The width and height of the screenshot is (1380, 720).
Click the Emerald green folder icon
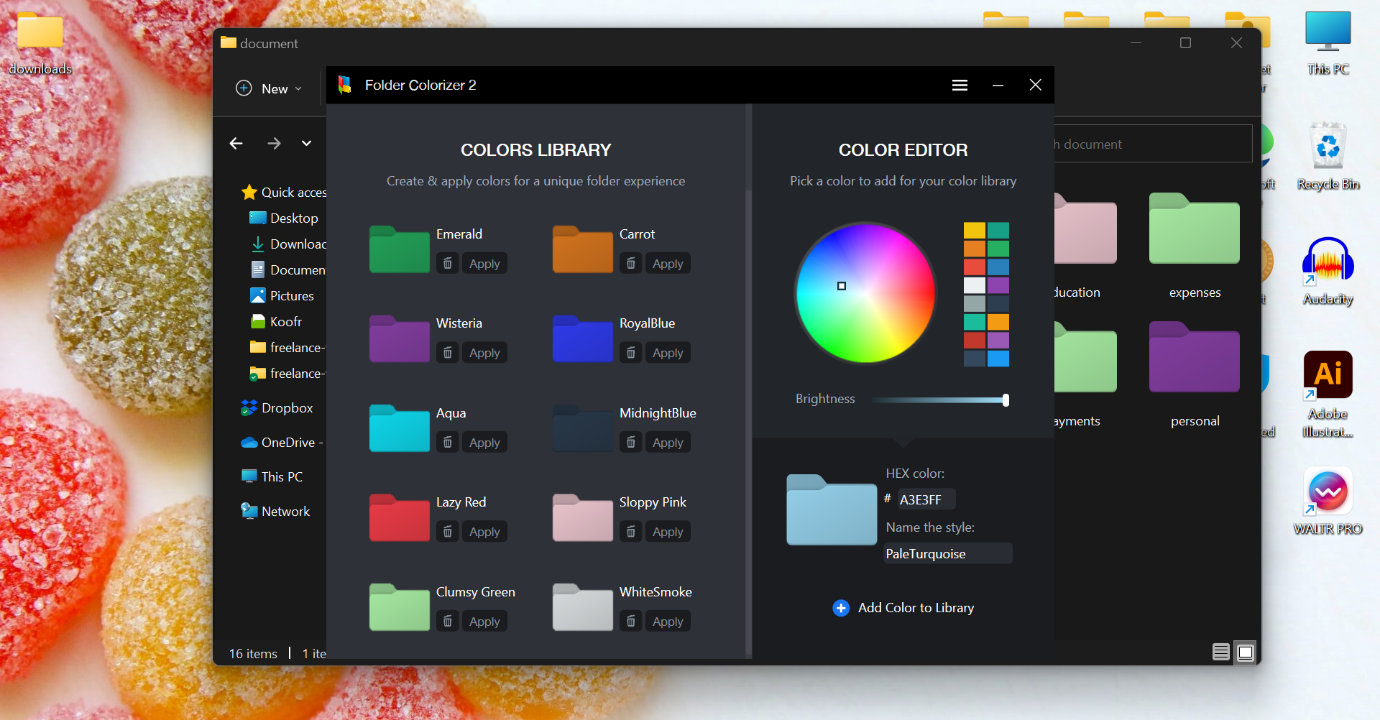pos(399,249)
